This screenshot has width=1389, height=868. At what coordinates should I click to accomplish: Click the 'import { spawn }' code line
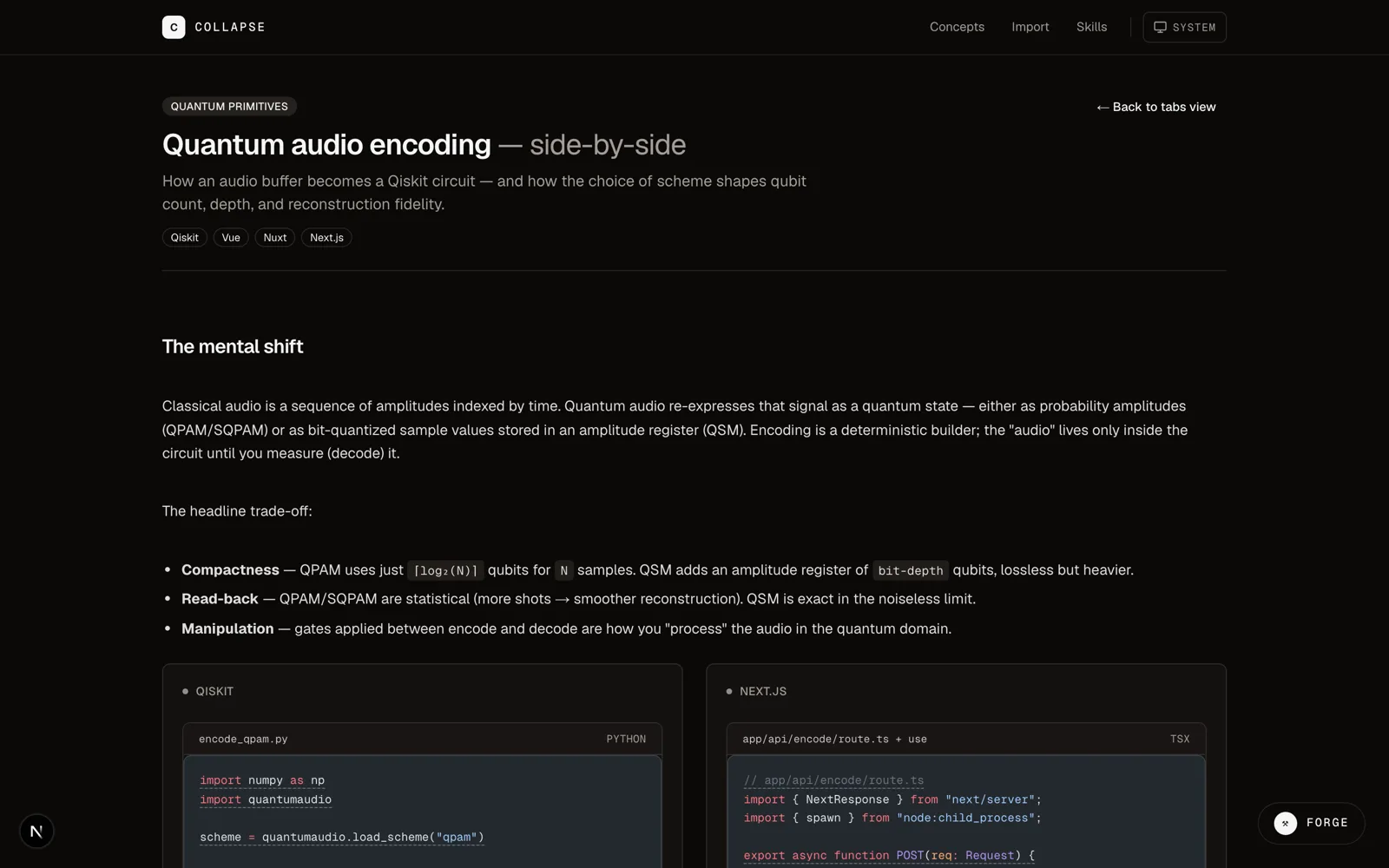pyautogui.click(x=892, y=818)
